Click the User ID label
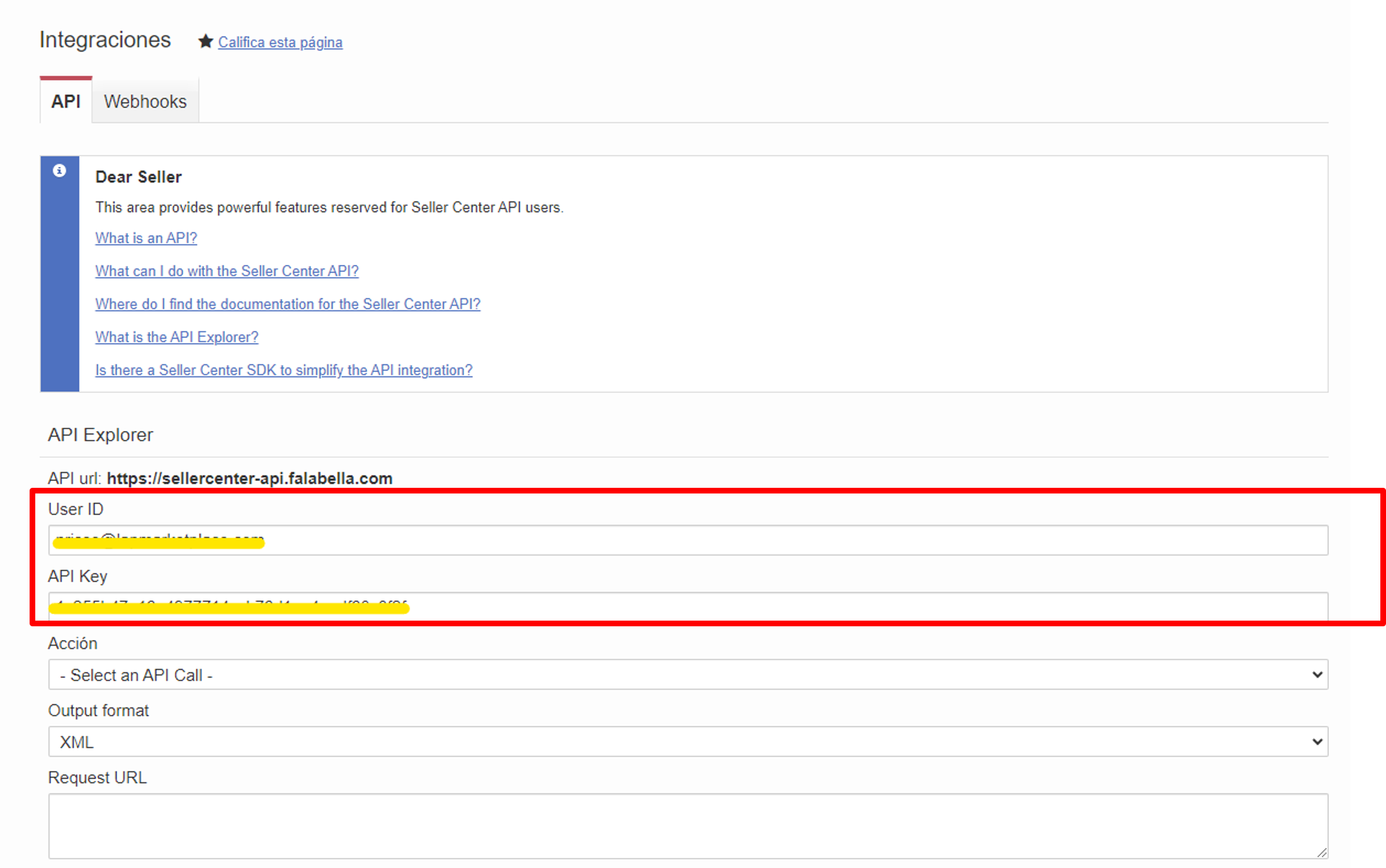This screenshot has height=868, width=1386. (76, 509)
